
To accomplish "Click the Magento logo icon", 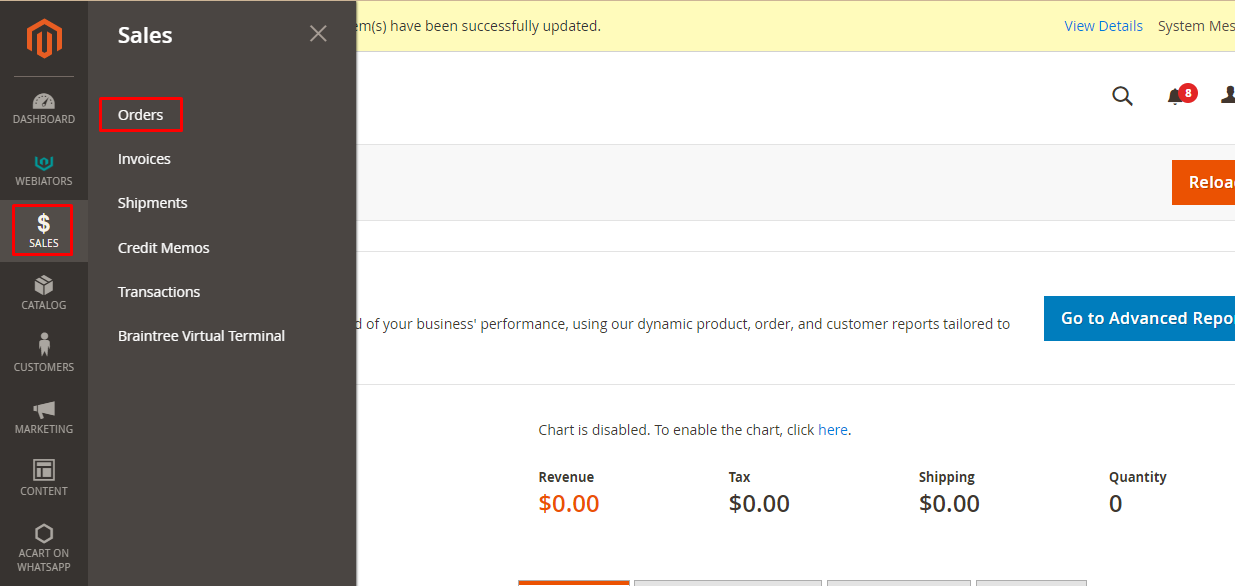I will pyautogui.click(x=44, y=39).
